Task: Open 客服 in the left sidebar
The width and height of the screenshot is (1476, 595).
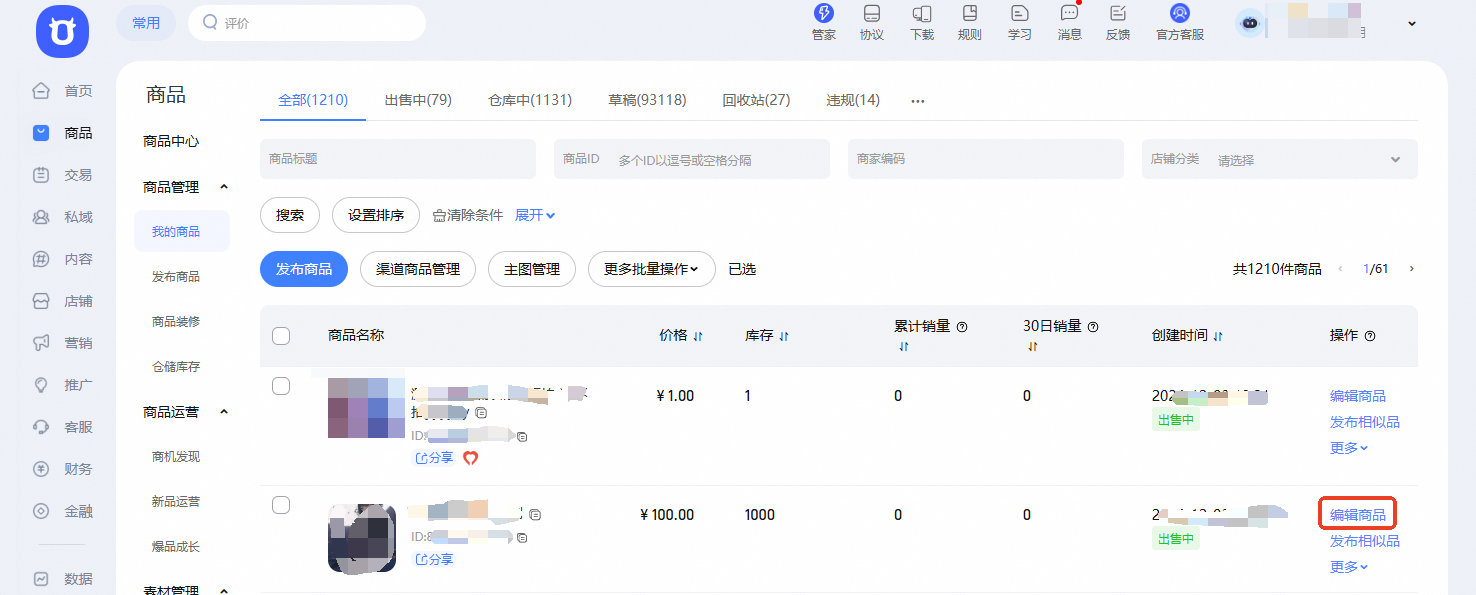Action: click(63, 427)
